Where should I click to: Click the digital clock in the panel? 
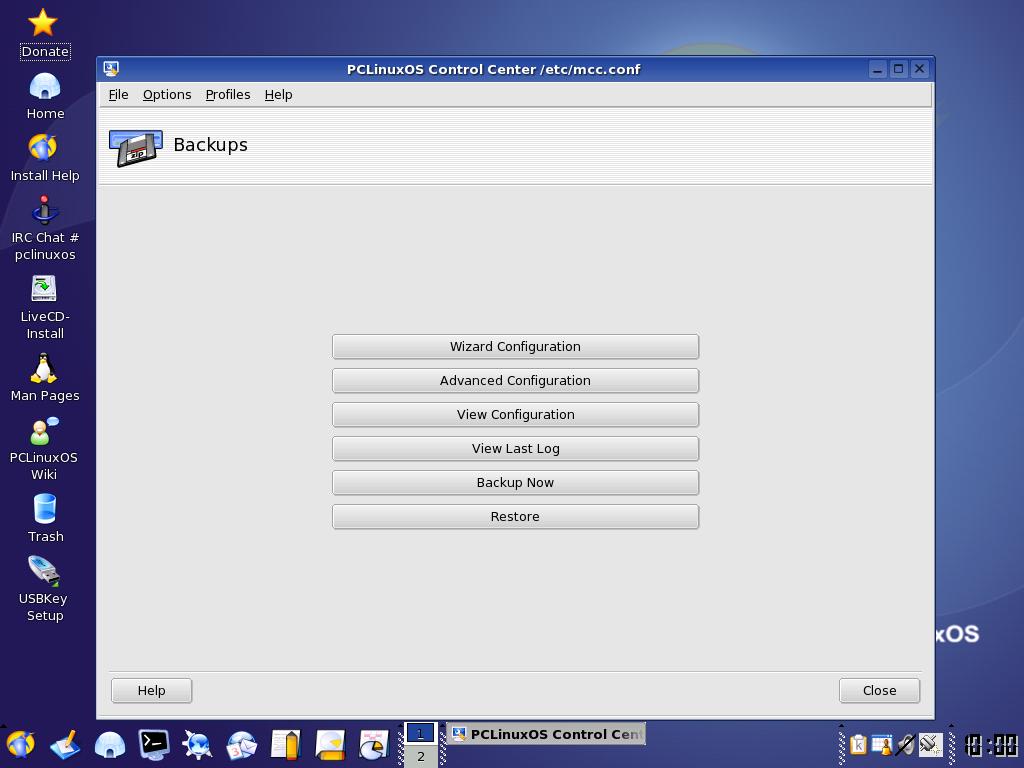pyautogui.click(x=991, y=745)
